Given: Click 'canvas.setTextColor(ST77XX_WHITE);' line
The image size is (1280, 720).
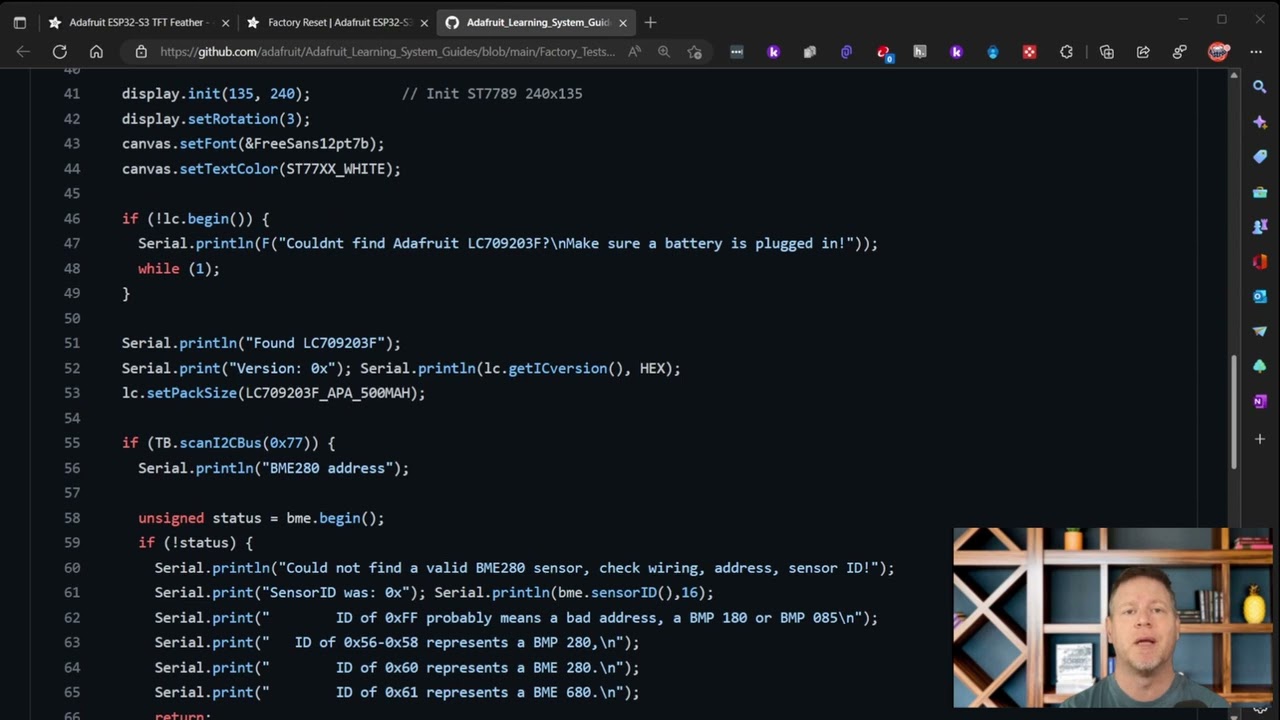Looking at the screenshot, I should [261, 169].
